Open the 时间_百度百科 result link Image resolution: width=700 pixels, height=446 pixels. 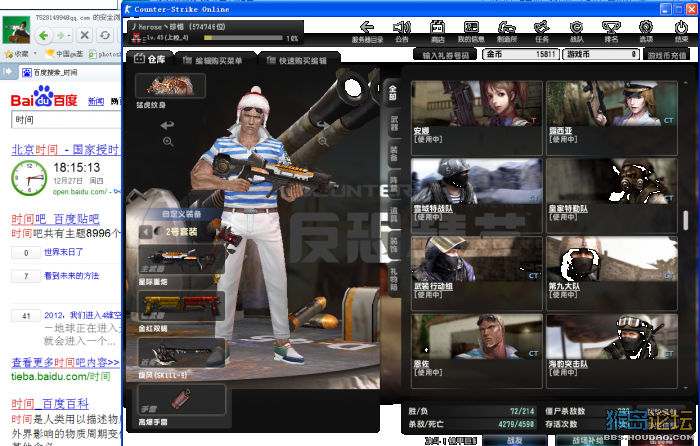point(50,404)
